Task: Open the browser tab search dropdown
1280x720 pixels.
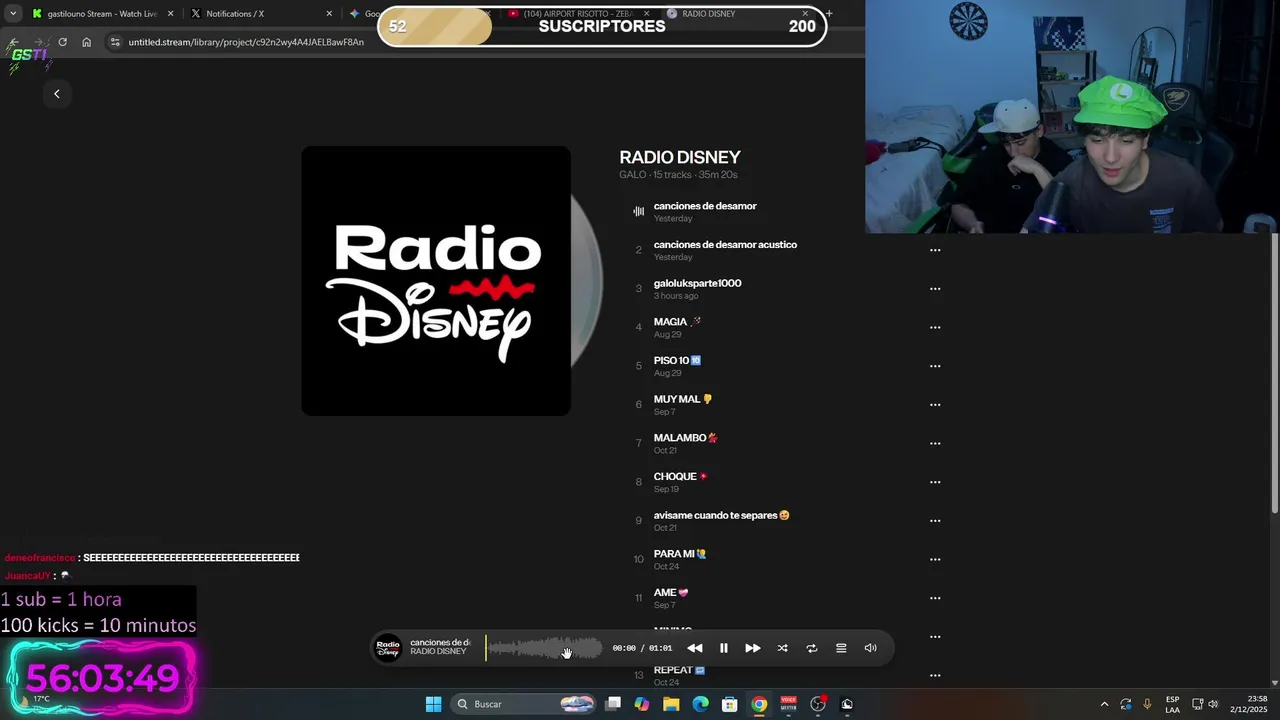Action: coord(13,14)
